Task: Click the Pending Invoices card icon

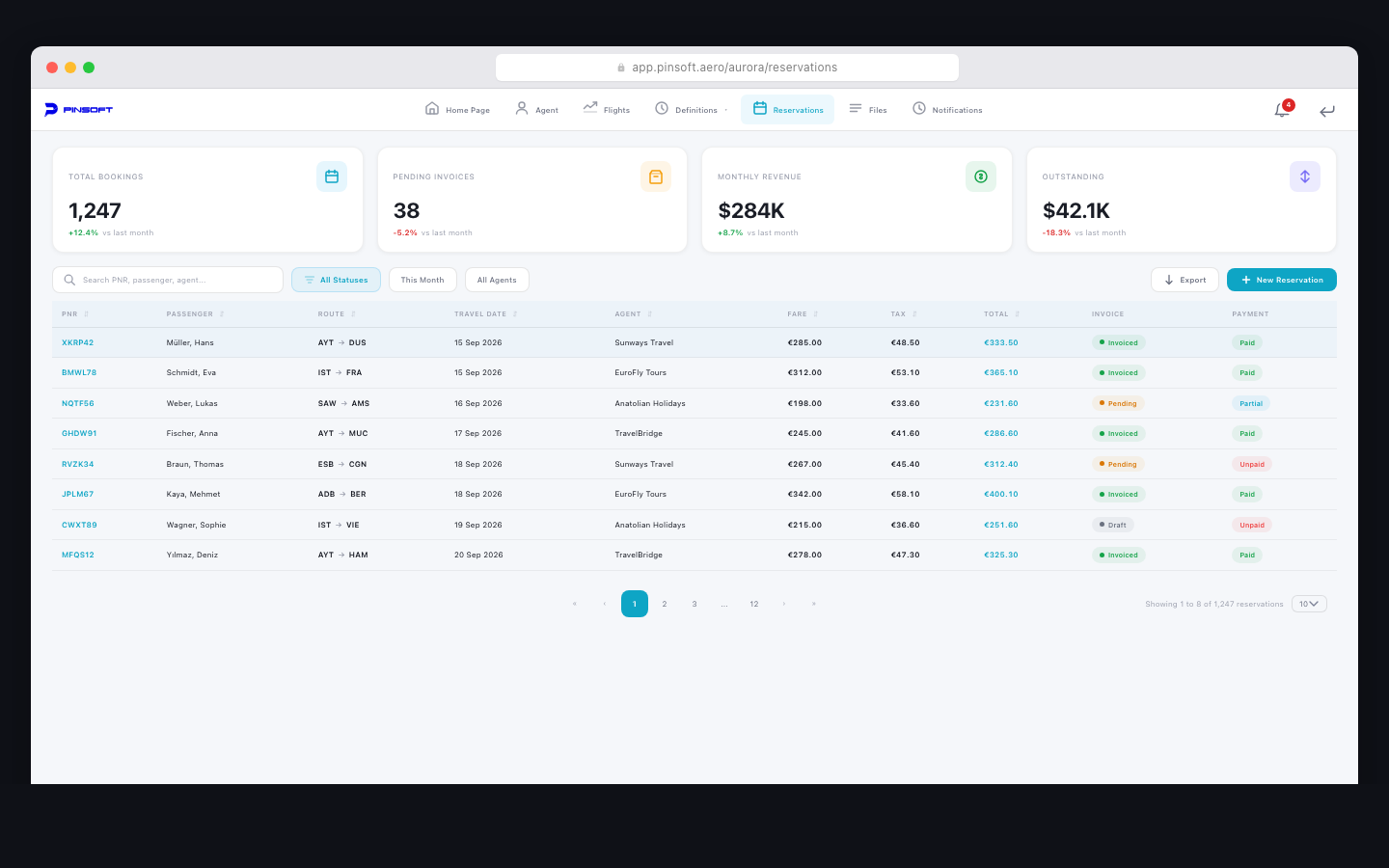Action: 656,176
